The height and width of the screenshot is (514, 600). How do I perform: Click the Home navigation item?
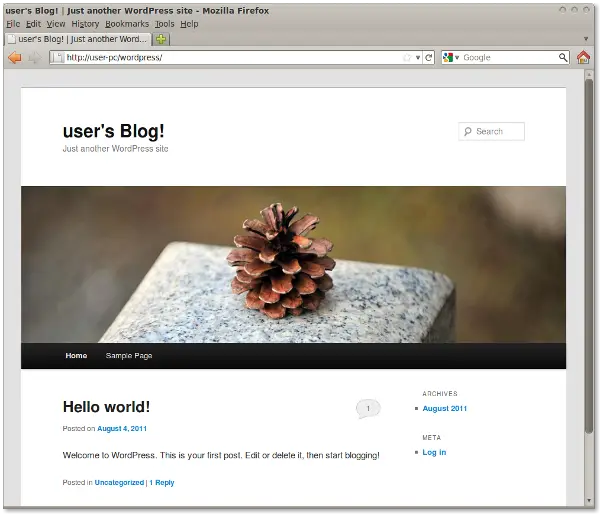click(x=76, y=356)
